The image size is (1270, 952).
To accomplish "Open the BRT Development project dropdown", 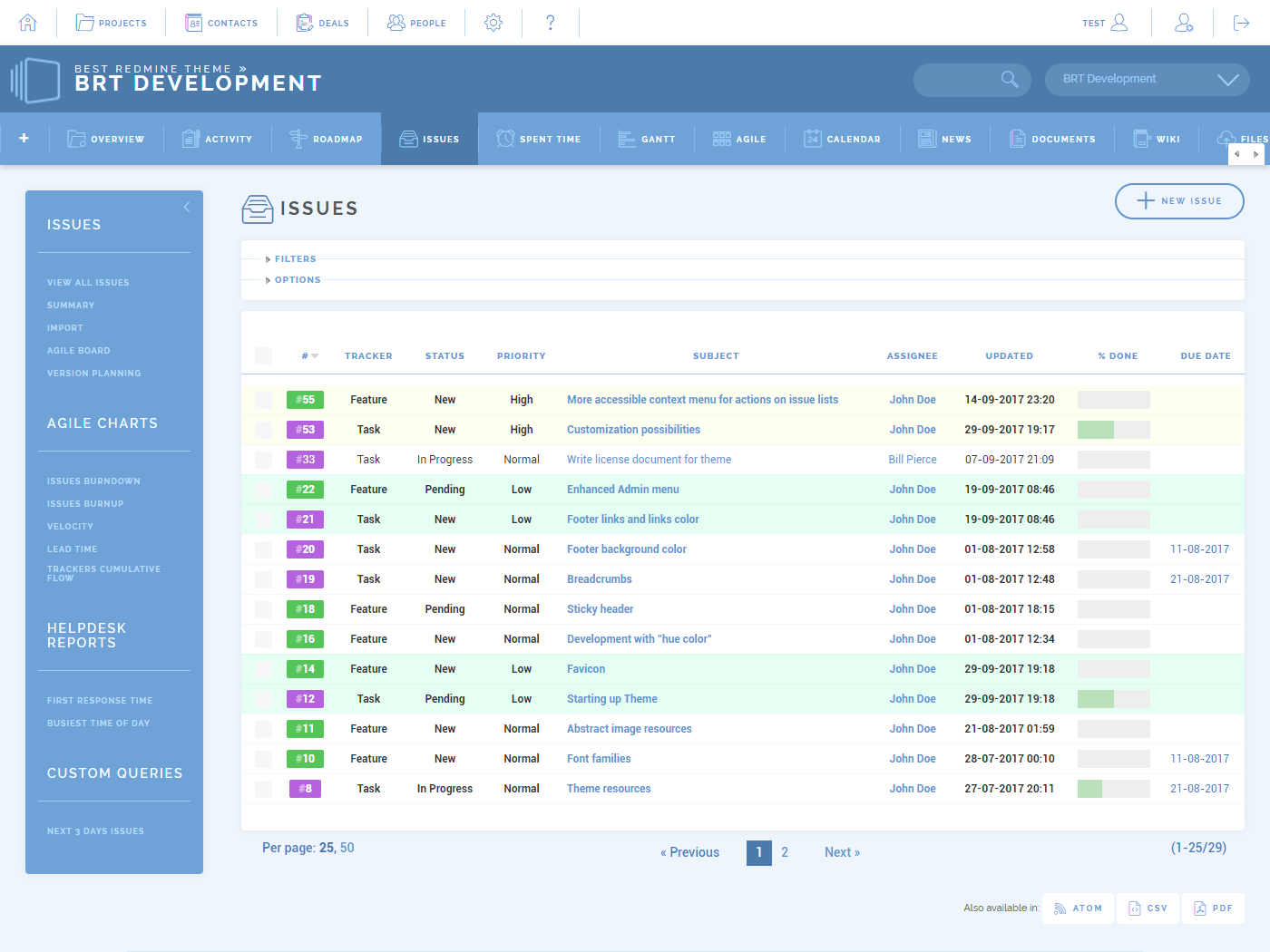I will 1147,79.
